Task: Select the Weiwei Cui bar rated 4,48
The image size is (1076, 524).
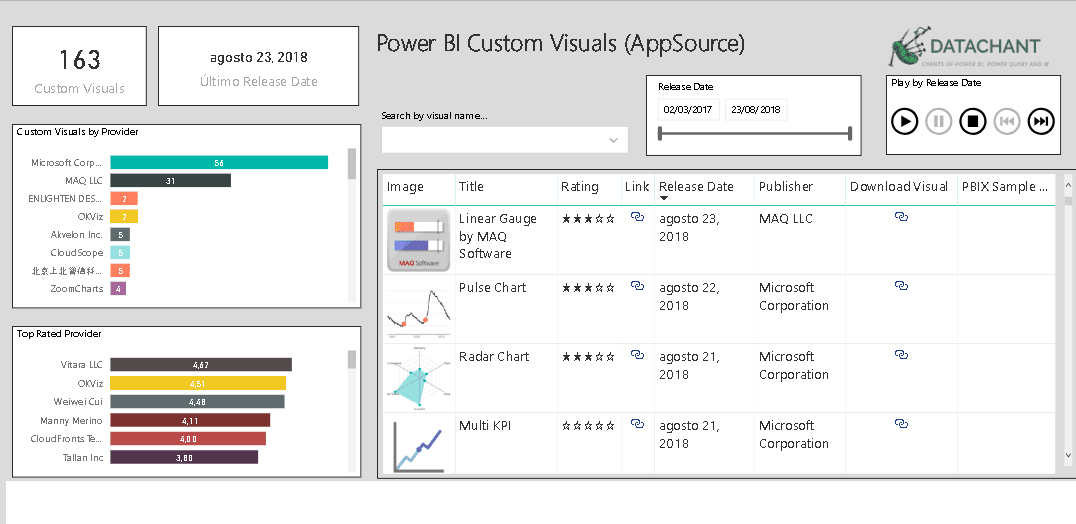Action: tap(197, 402)
